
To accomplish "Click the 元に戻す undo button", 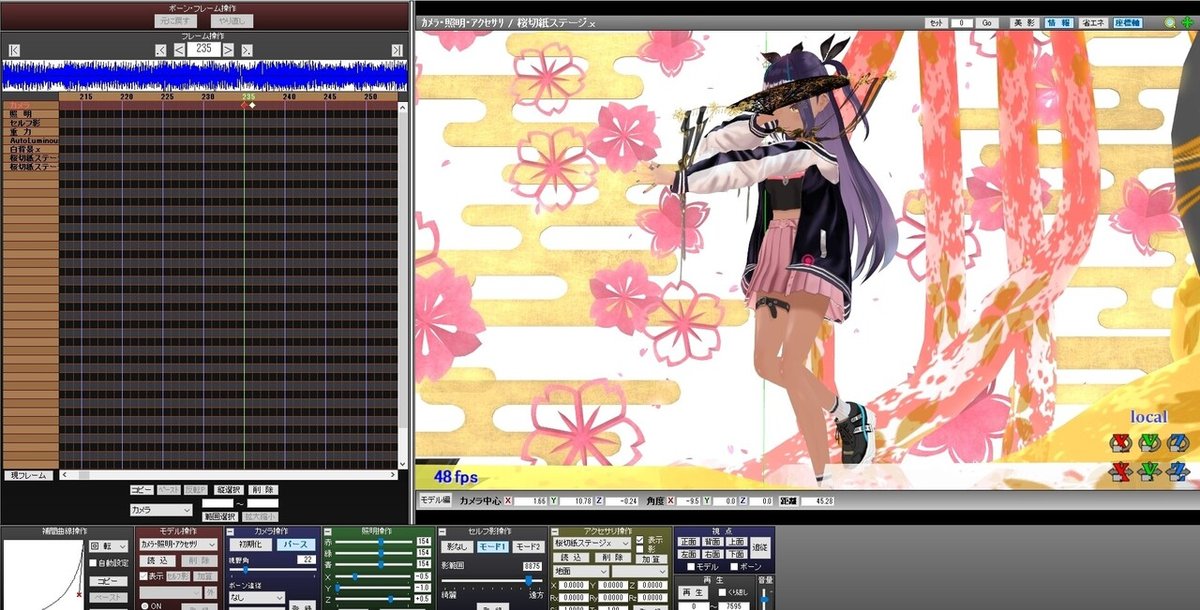I will tap(175, 21).
